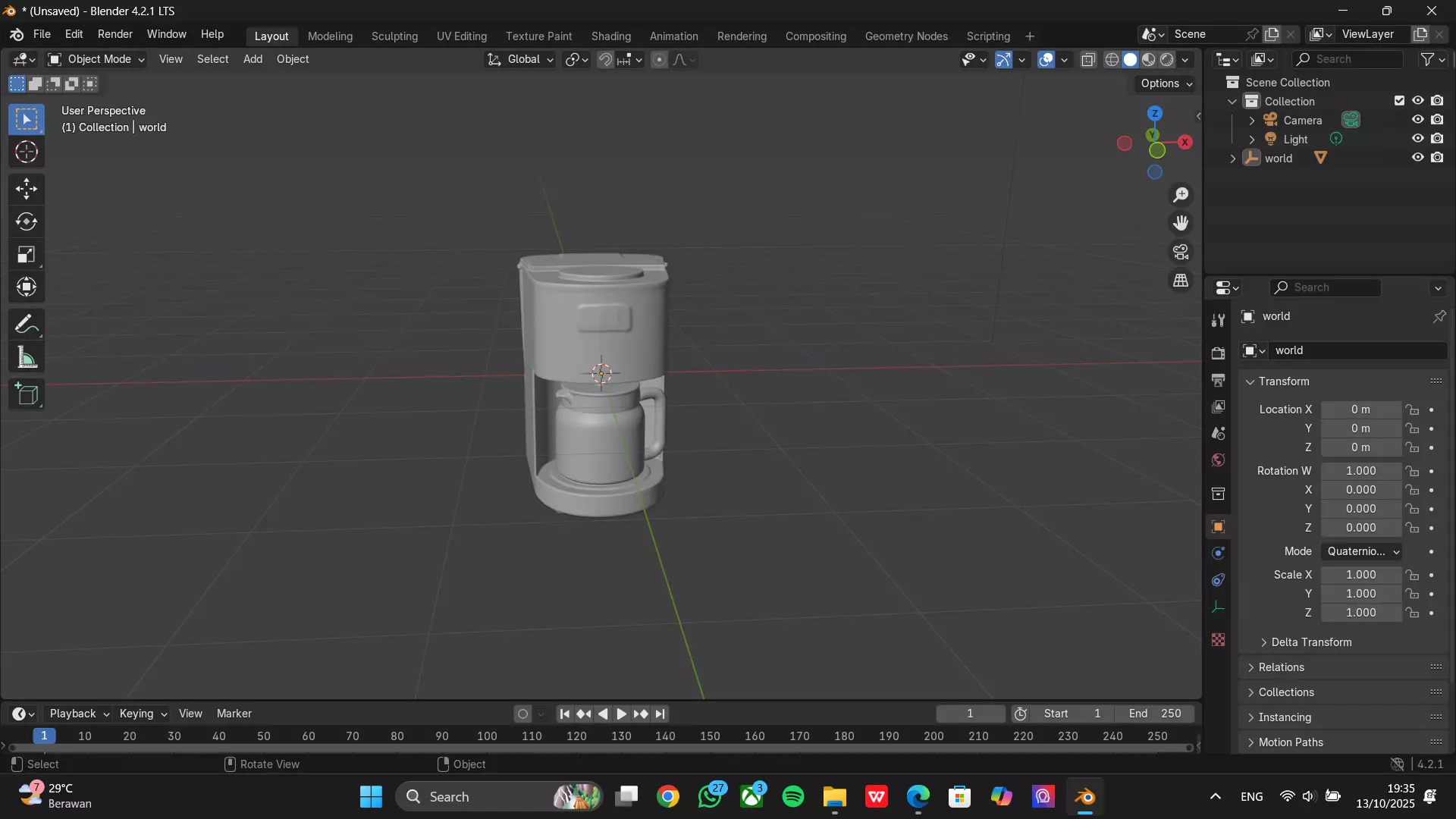Click the zoom view magnifier icon

pyautogui.click(x=1181, y=195)
